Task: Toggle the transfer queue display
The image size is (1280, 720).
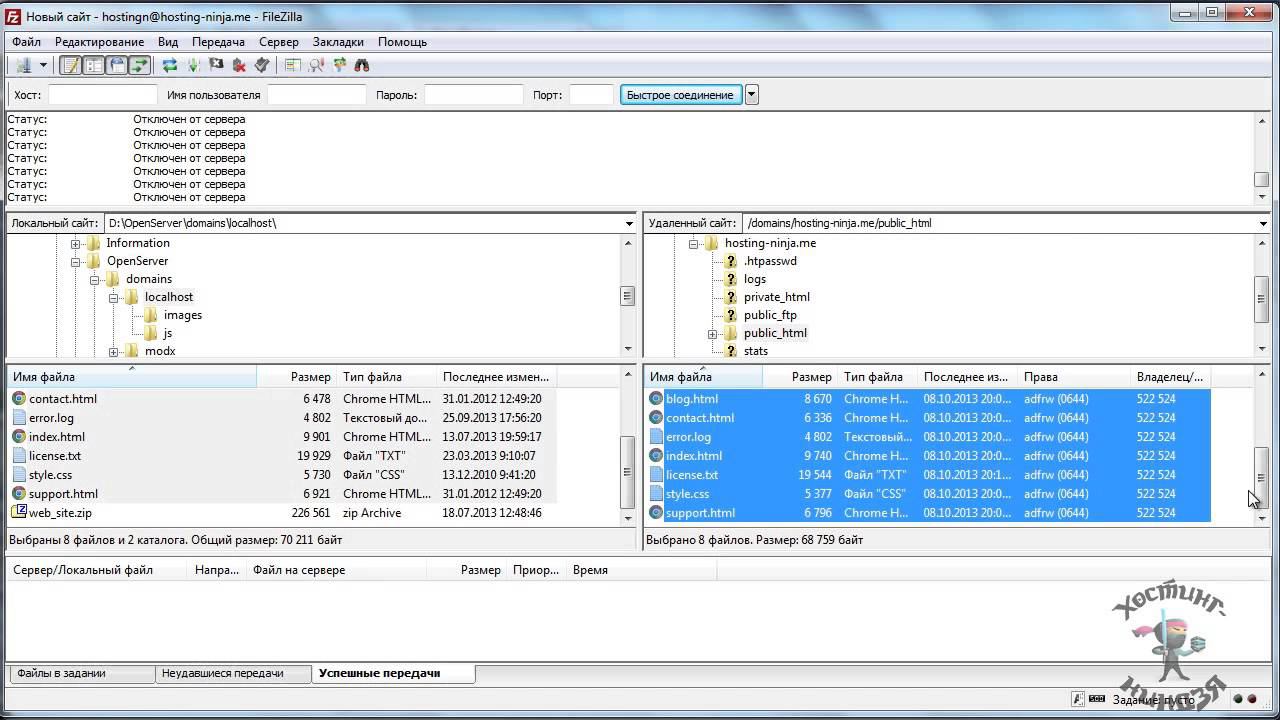Action: point(140,65)
